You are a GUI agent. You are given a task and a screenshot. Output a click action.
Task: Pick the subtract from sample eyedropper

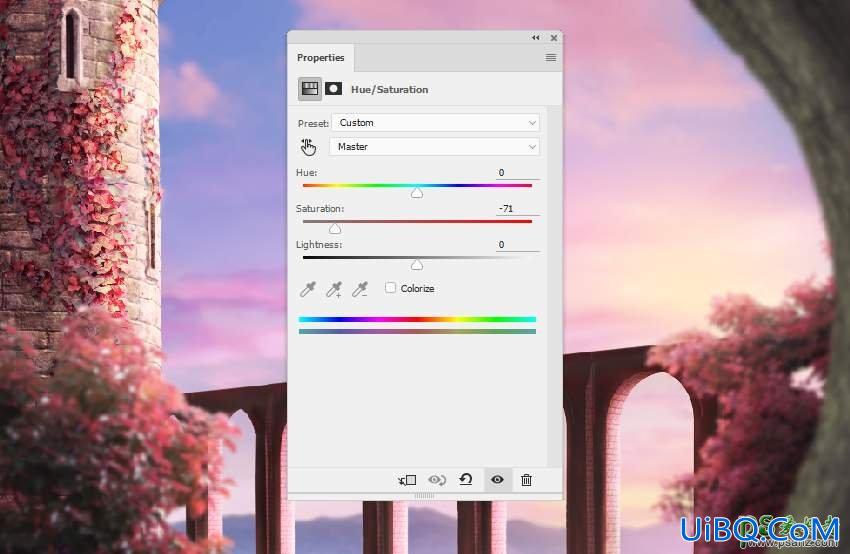pos(360,289)
